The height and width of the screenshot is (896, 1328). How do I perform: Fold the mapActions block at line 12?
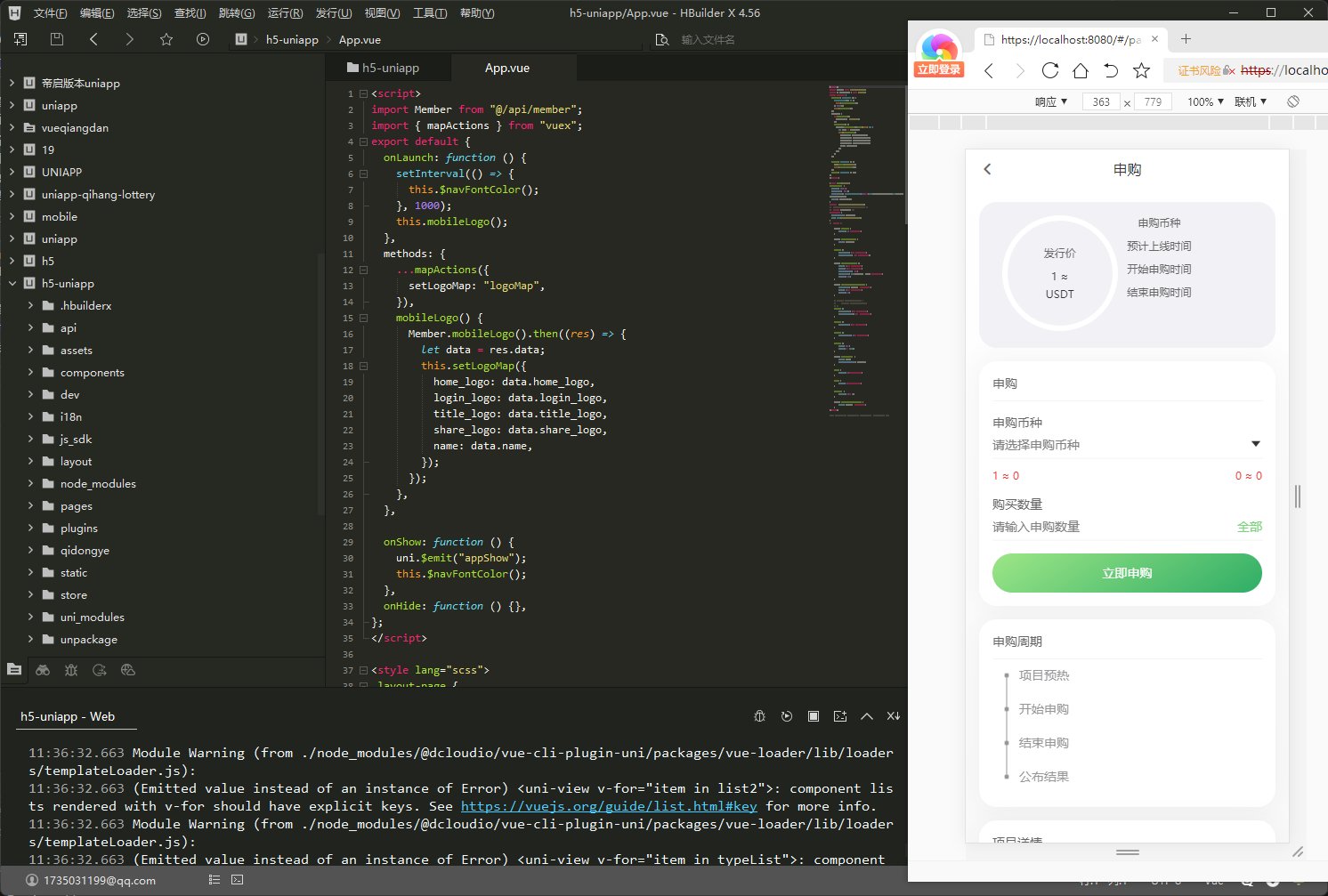363,270
